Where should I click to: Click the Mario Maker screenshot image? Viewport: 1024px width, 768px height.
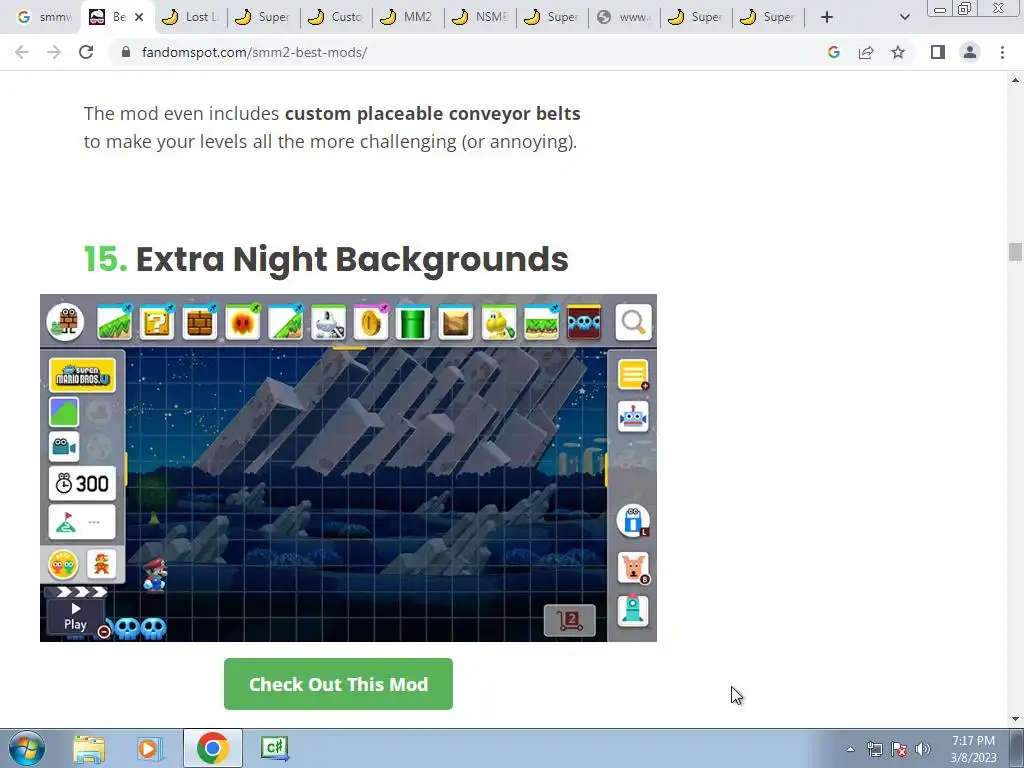pyautogui.click(x=348, y=468)
